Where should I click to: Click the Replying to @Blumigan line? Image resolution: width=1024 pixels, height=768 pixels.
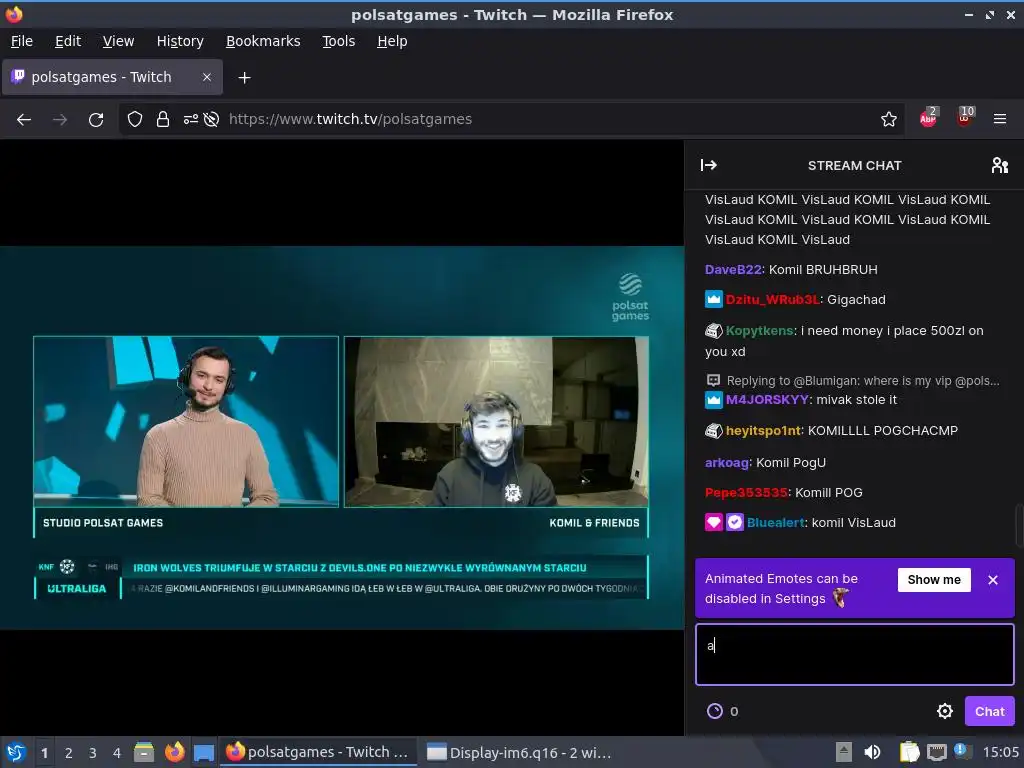pyautogui.click(x=862, y=381)
